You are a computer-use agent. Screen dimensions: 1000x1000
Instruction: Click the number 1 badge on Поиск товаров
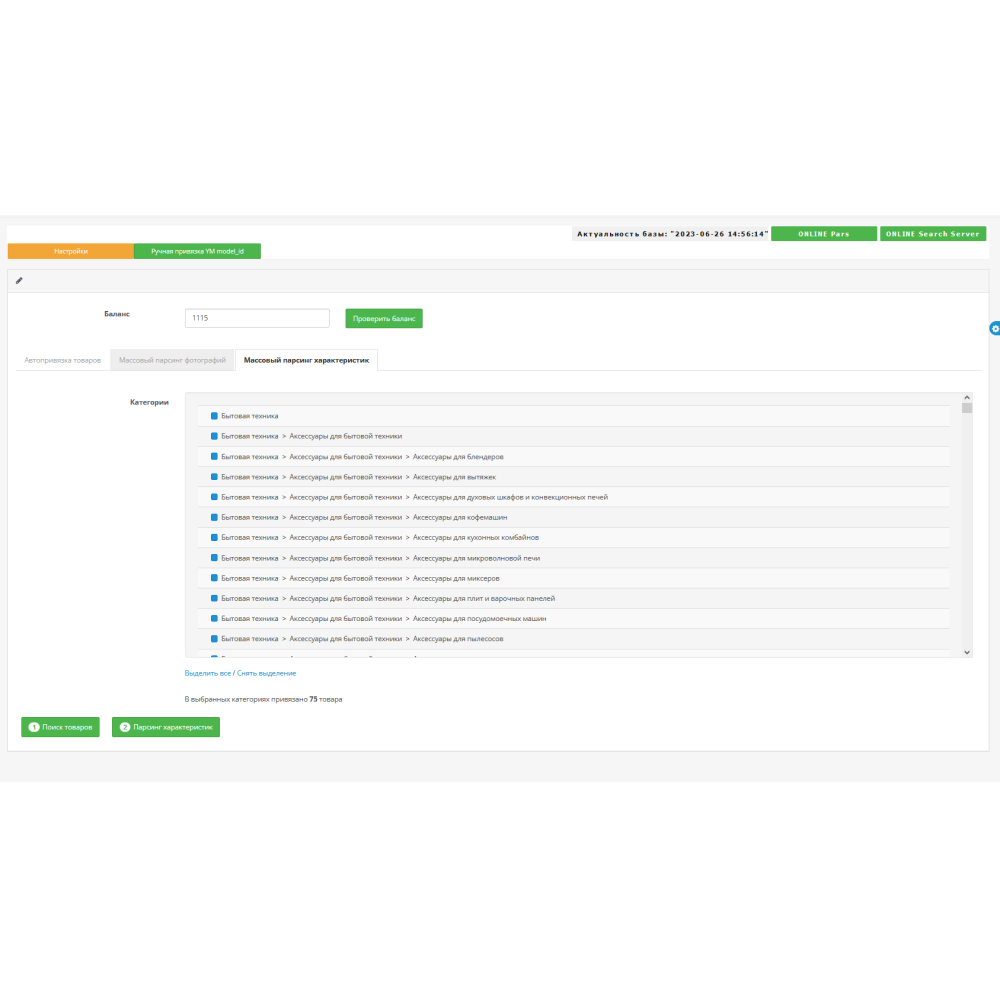(x=33, y=728)
